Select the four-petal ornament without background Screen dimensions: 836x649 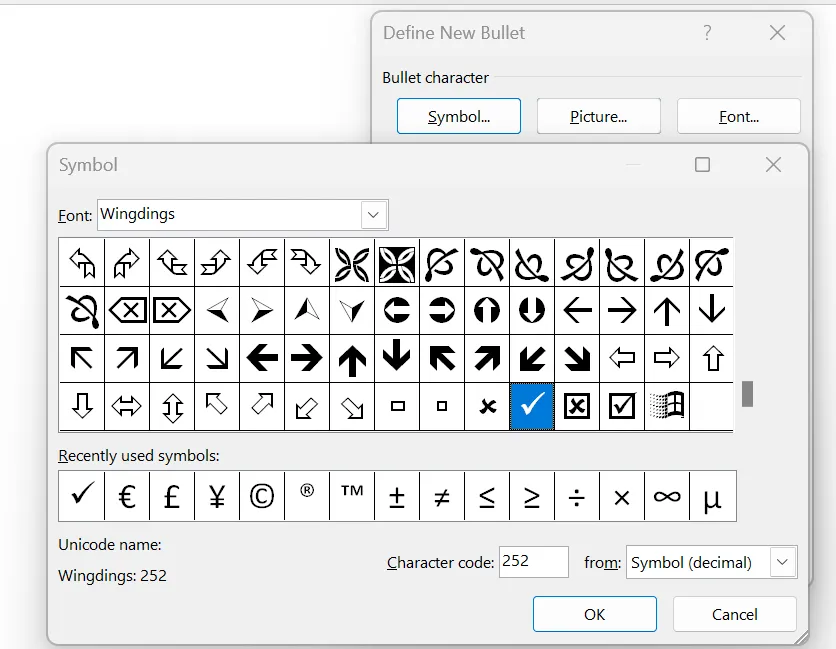pos(352,263)
